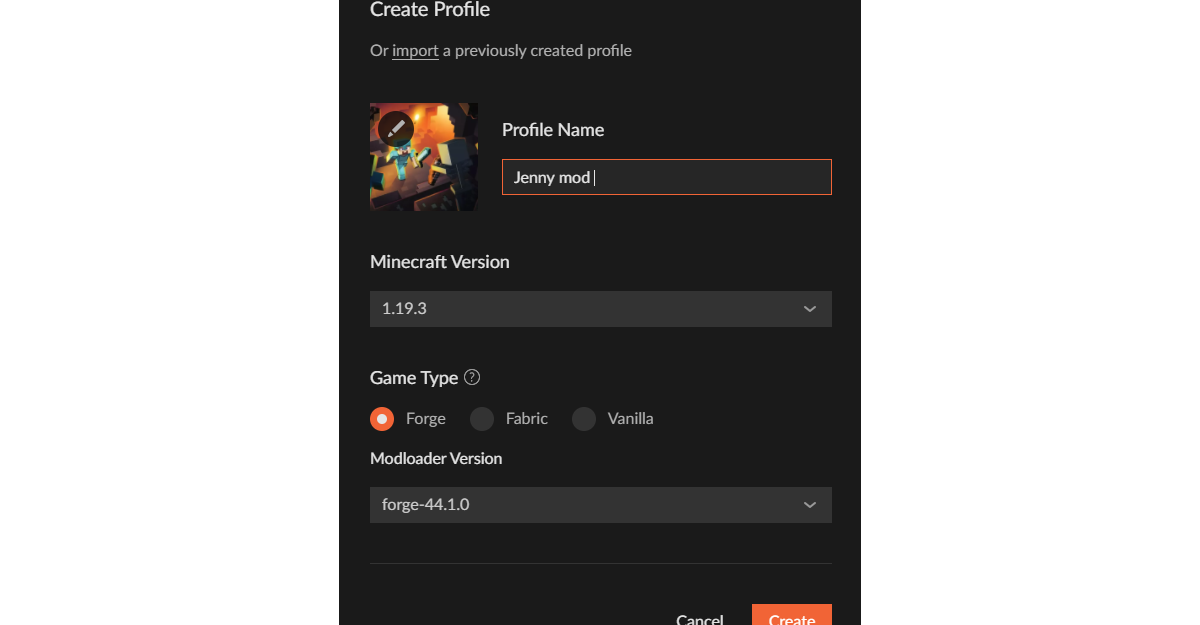
Task: Click the Game Type help question-mark icon
Action: [473, 377]
